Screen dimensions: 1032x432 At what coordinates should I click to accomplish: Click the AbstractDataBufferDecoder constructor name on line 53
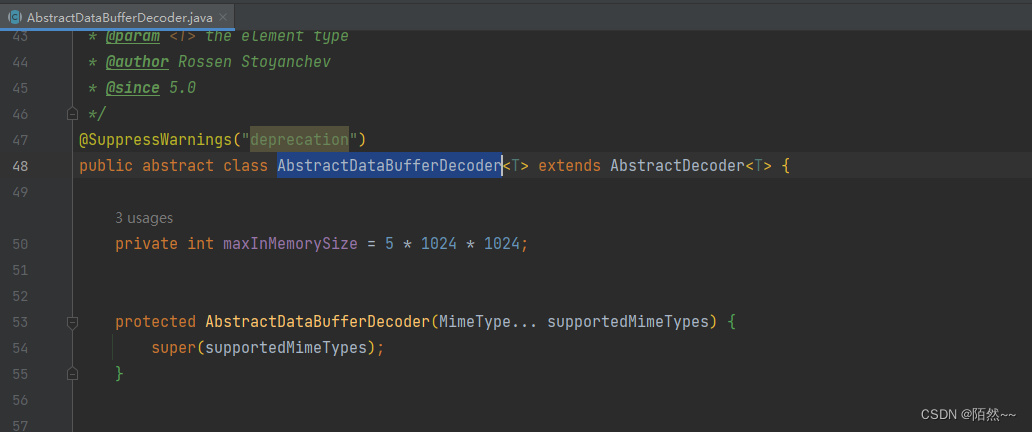pyautogui.click(x=317, y=321)
